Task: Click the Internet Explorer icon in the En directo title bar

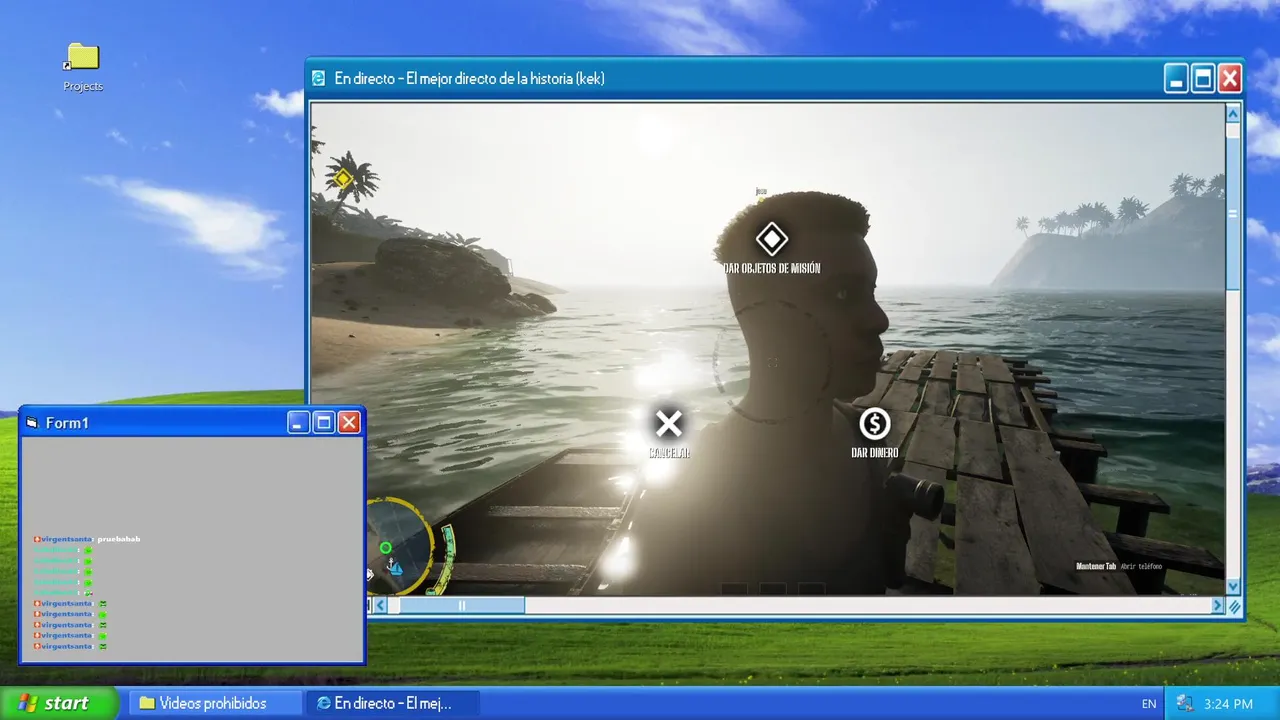Action: 319,78
